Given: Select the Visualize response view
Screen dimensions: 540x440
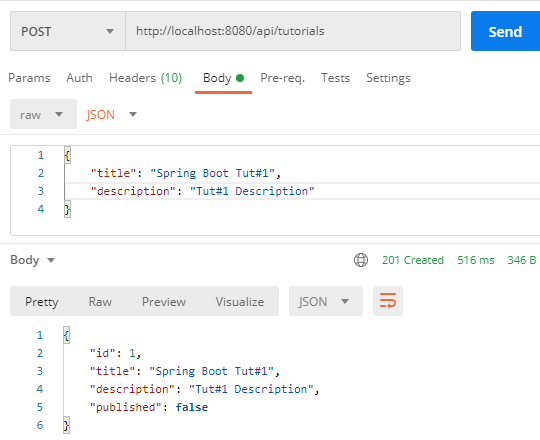Looking at the screenshot, I should [x=240, y=302].
